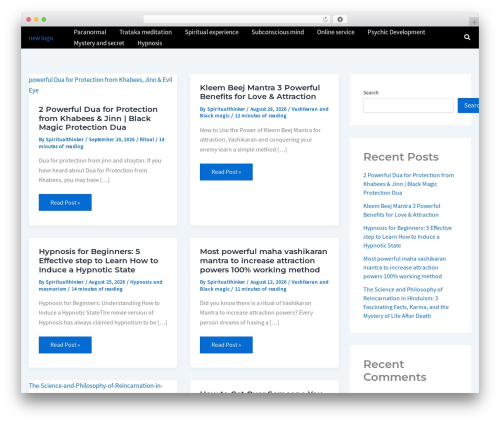This screenshot has width=500, height=423.
Task: Open the Online service menu item
Action: (336, 32)
